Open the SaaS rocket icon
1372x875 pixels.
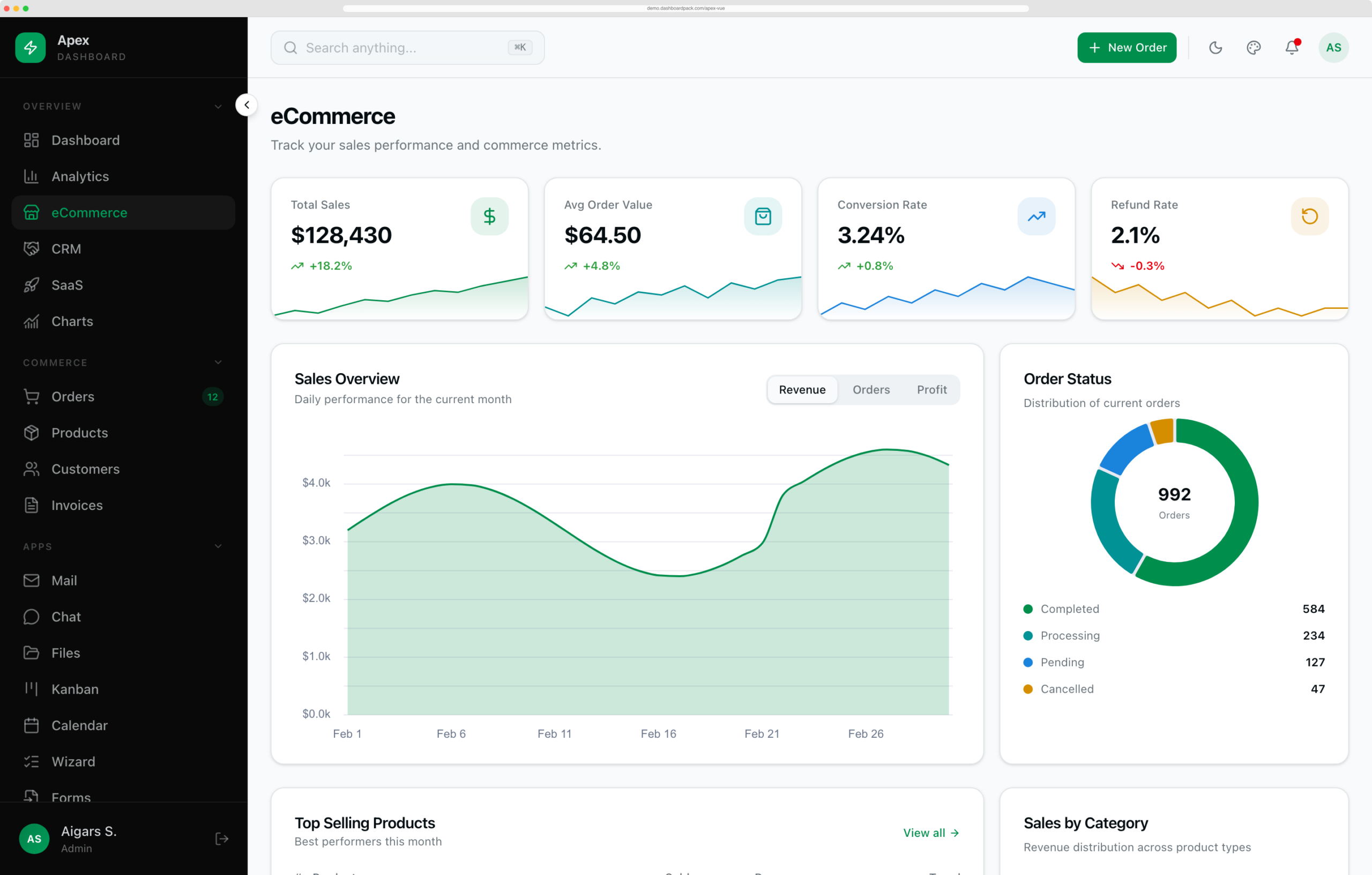pyautogui.click(x=31, y=285)
